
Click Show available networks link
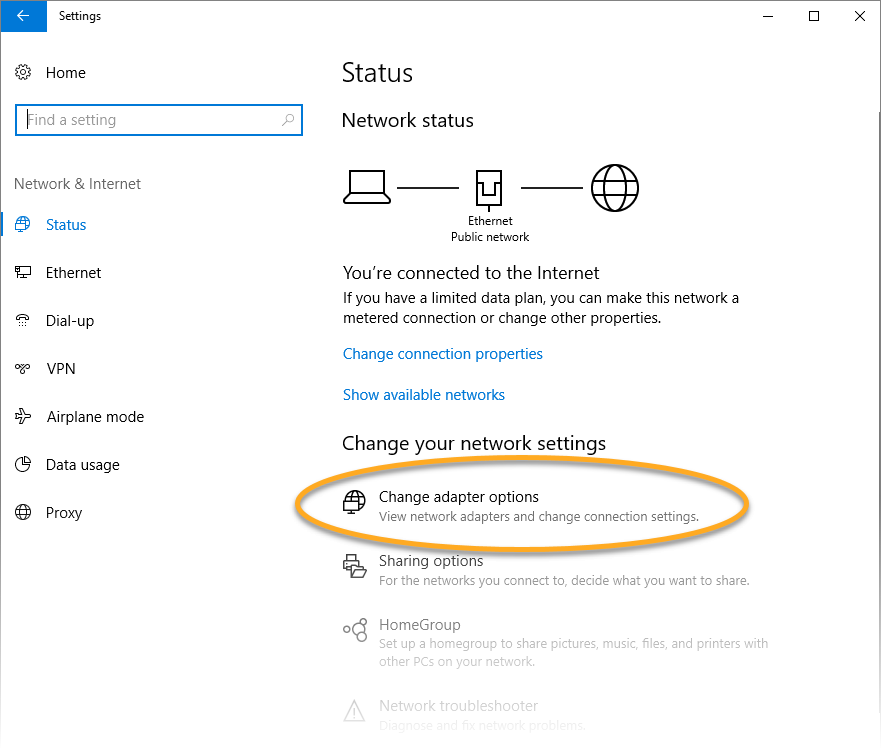tap(423, 395)
